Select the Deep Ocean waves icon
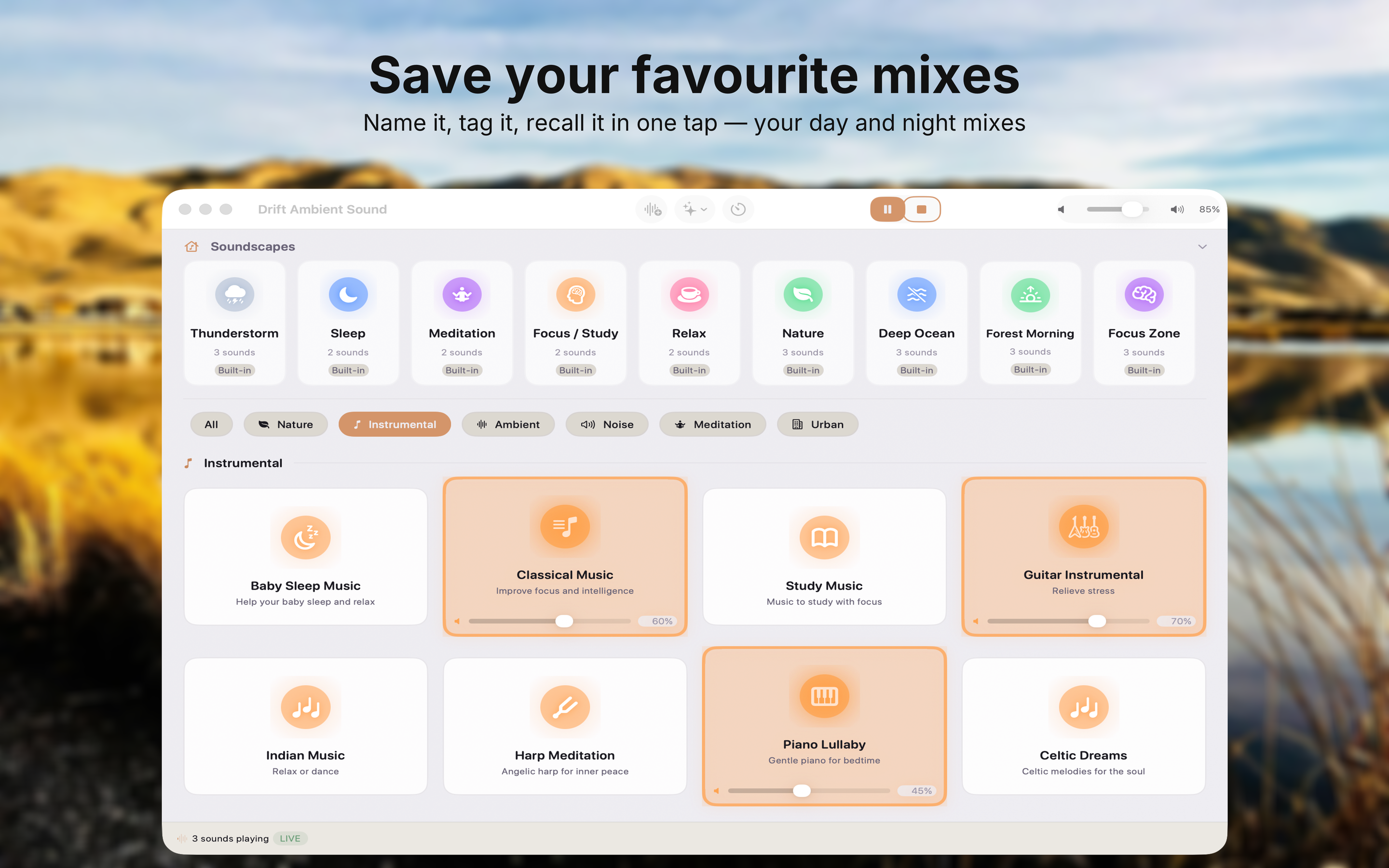Image resolution: width=1389 pixels, height=868 pixels. (x=917, y=295)
